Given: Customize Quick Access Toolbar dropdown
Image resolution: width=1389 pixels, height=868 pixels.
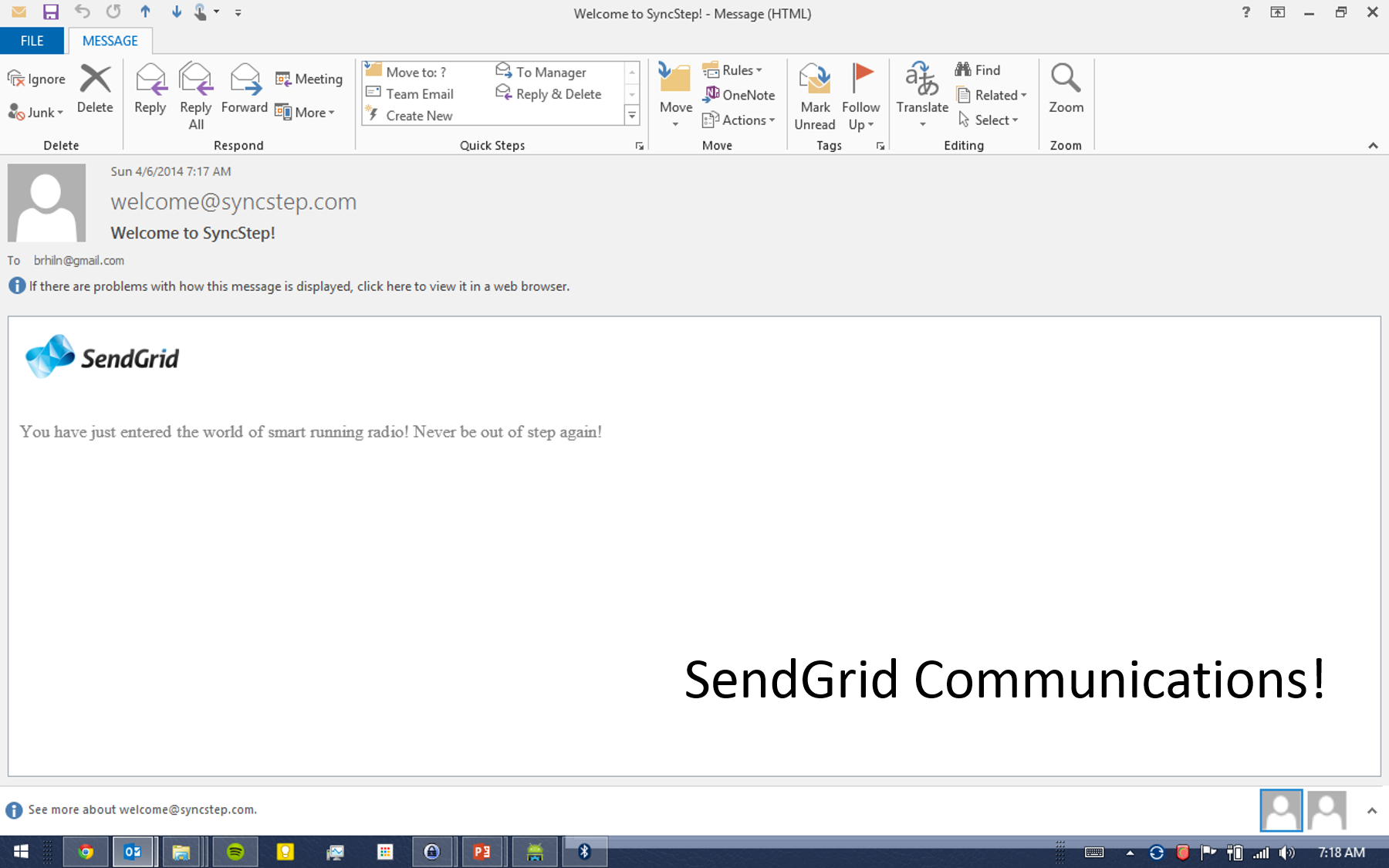Looking at the screenshot, I should [x=238, y=12].
